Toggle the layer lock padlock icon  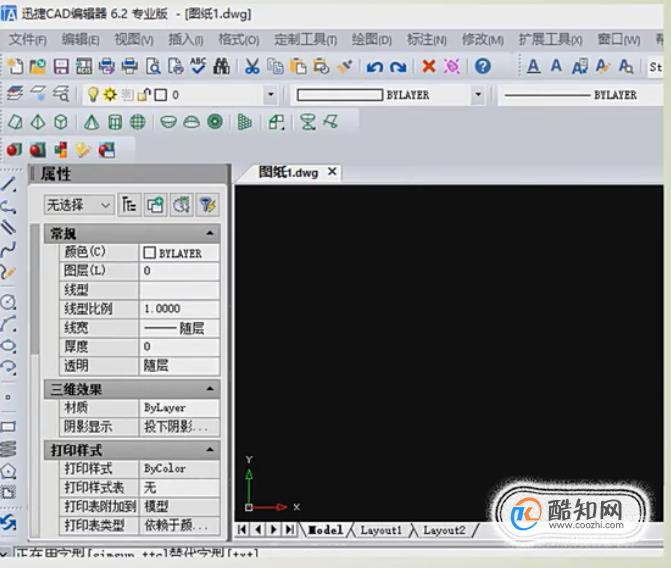tap(144, 95)
